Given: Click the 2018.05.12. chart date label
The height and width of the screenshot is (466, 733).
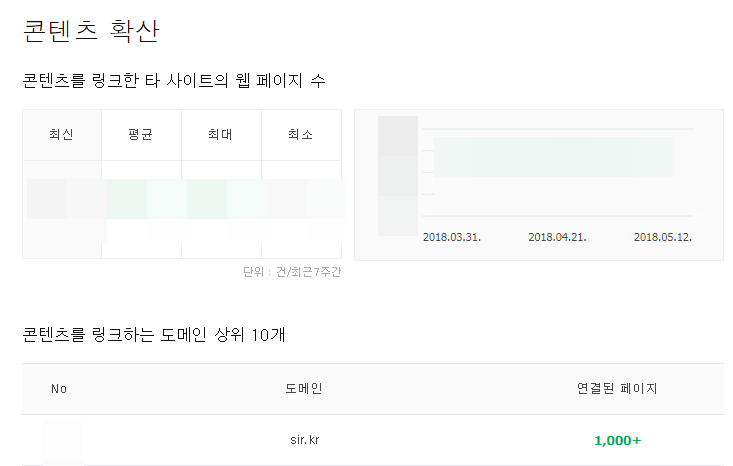Looking at the screenshot, I should [x=663, y=237].
